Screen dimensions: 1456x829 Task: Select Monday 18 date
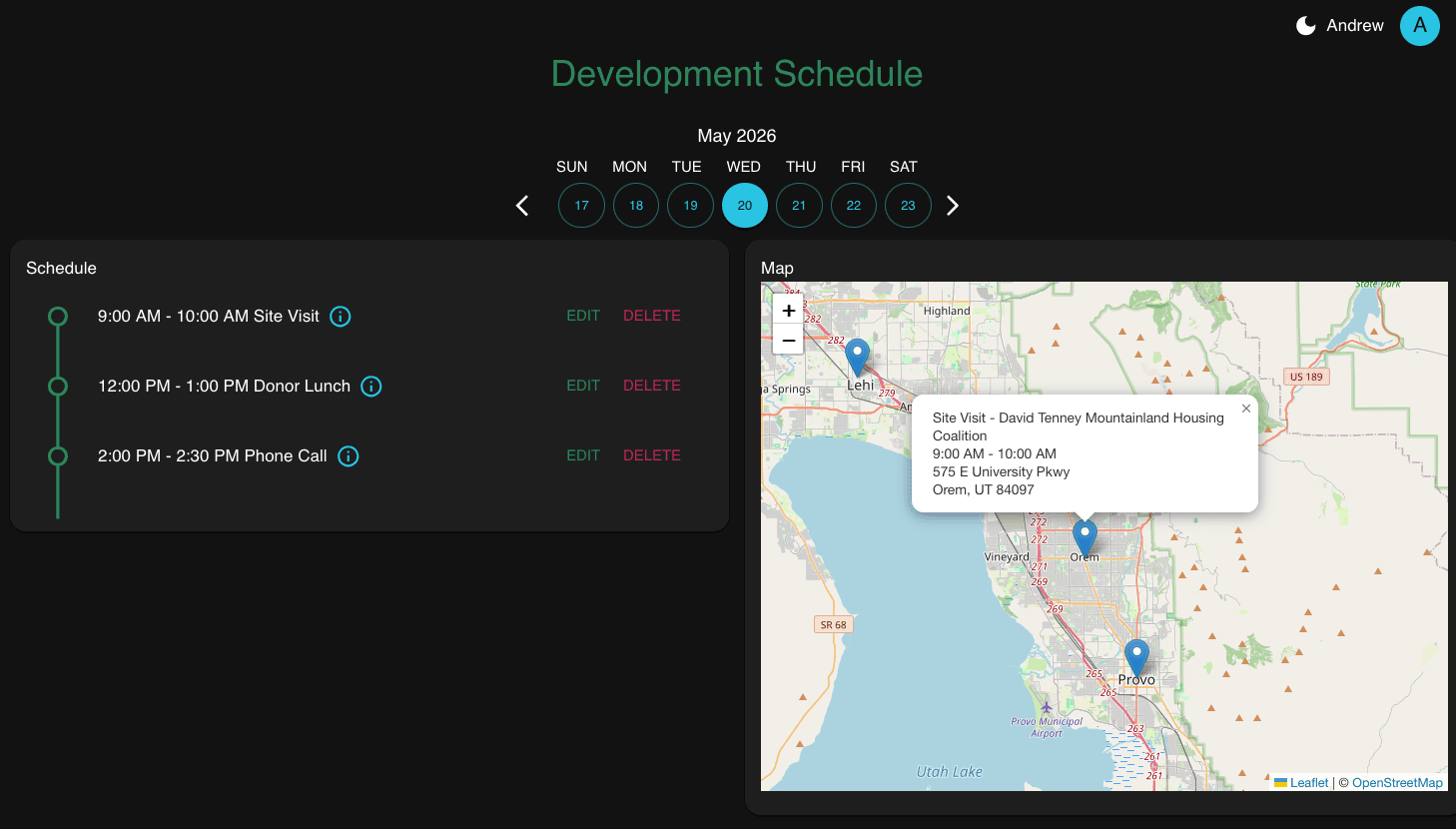tap(636, 206)
